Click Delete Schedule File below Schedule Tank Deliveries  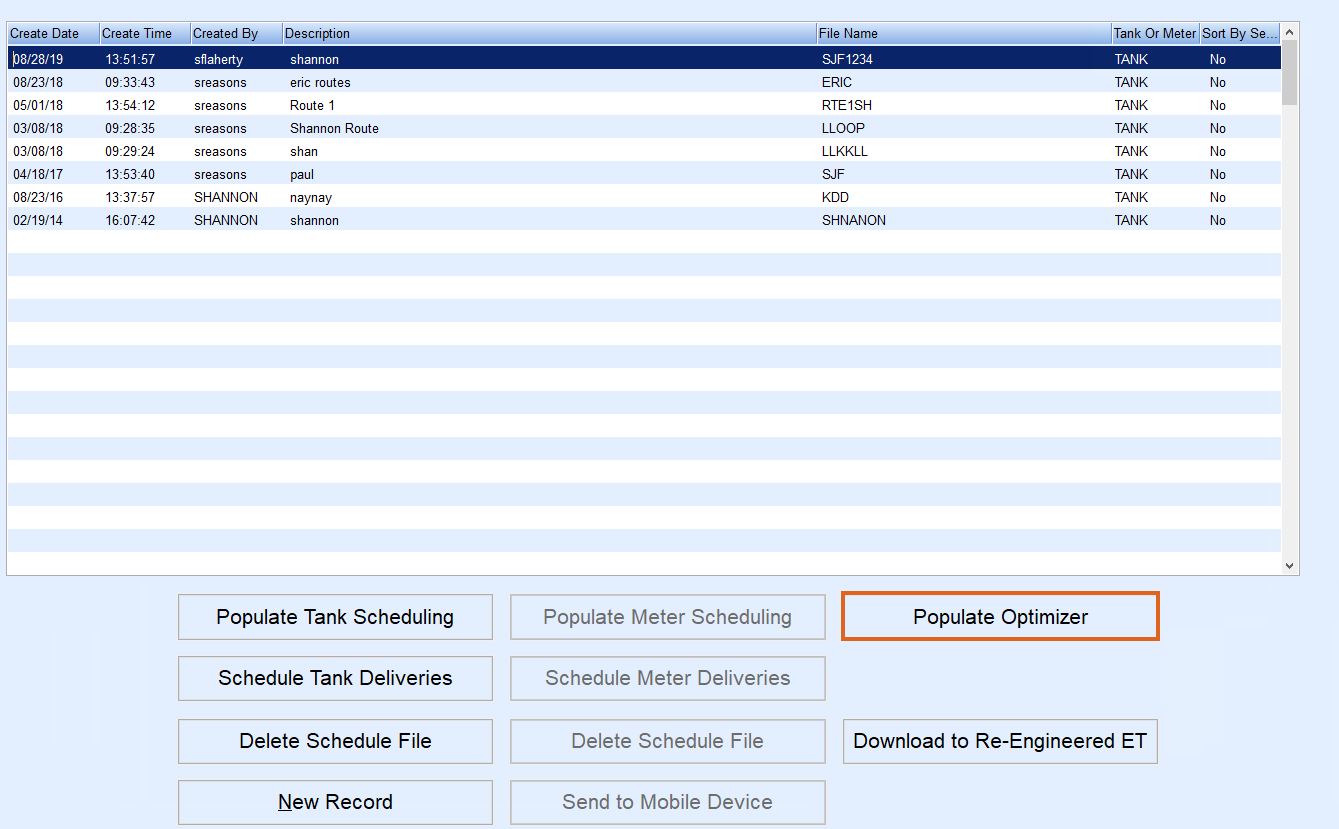click(335, 741)
